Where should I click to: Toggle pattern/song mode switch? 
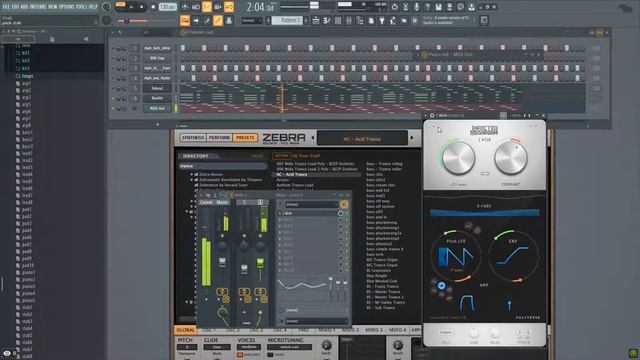click(120, 7)
